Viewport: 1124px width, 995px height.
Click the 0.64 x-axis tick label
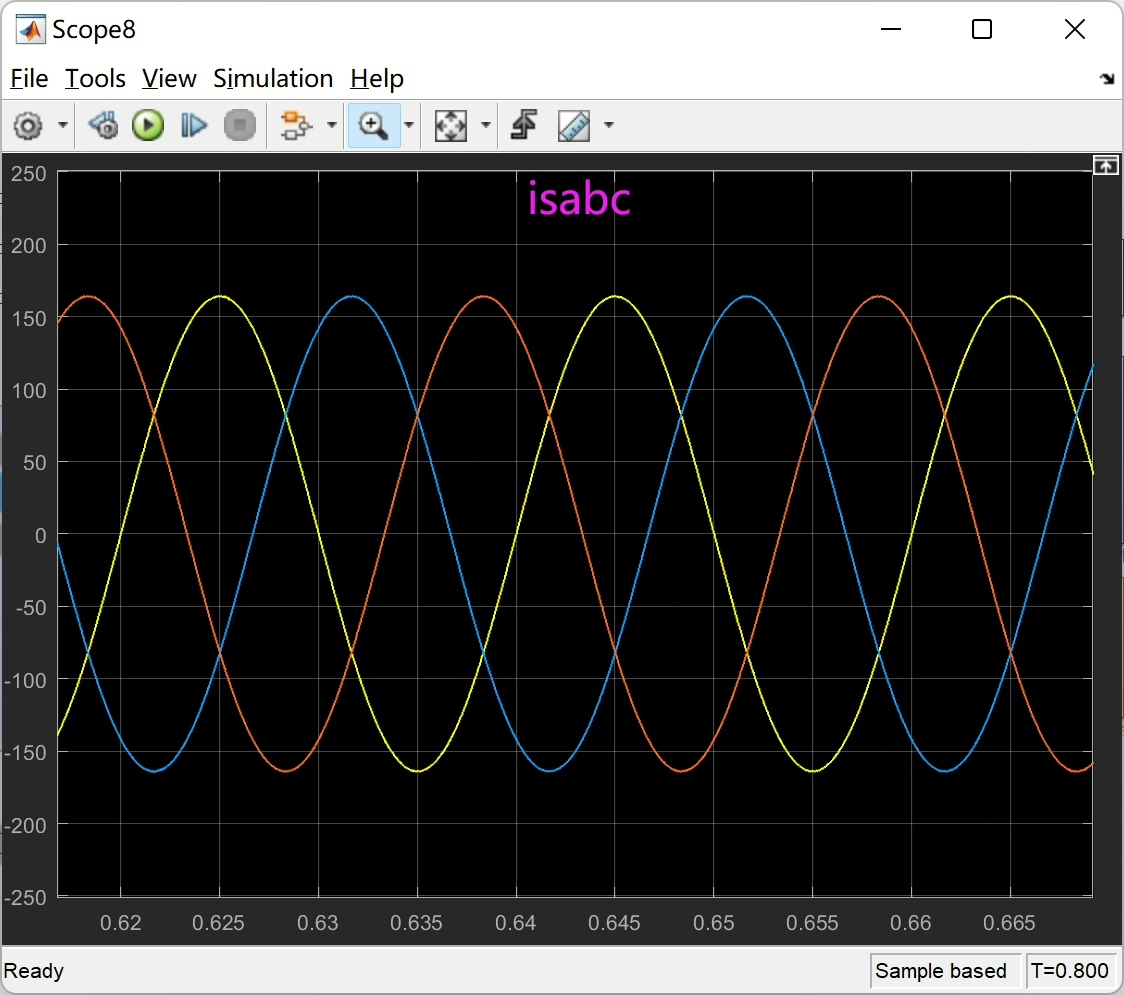(515, 923)
